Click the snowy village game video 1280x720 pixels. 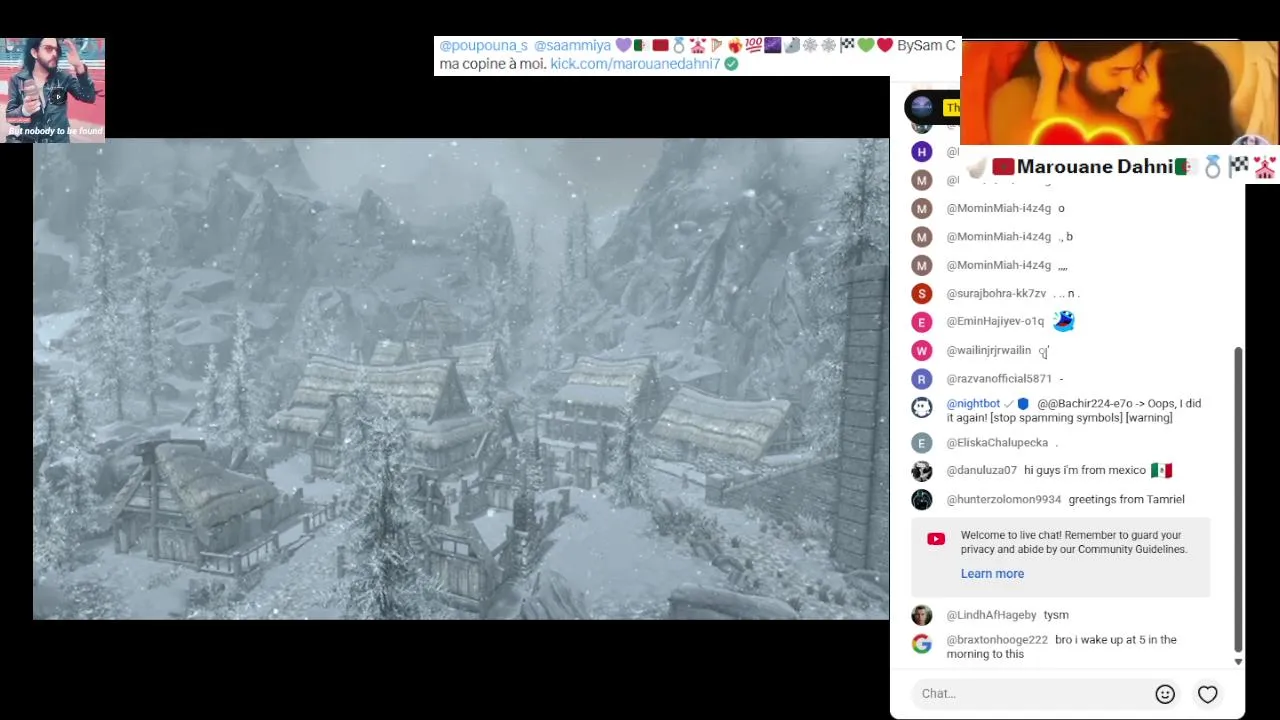pos(461,379)
